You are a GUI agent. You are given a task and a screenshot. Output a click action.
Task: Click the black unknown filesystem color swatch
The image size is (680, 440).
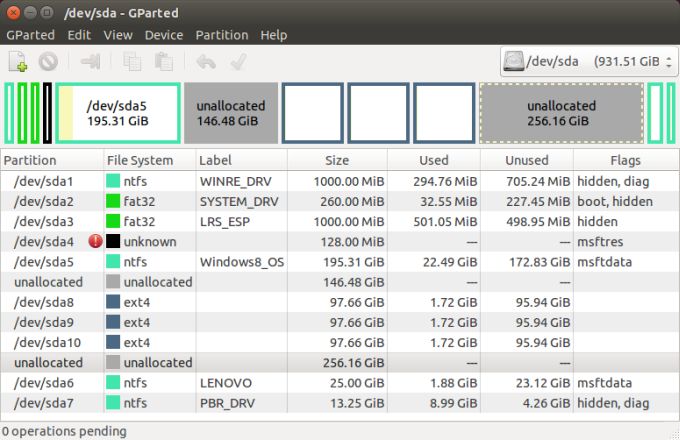(x=114, y=241)
